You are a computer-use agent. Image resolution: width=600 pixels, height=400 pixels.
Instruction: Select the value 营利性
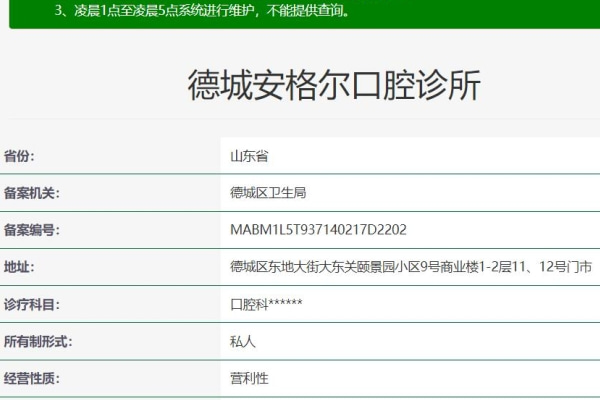coord(249,379)
